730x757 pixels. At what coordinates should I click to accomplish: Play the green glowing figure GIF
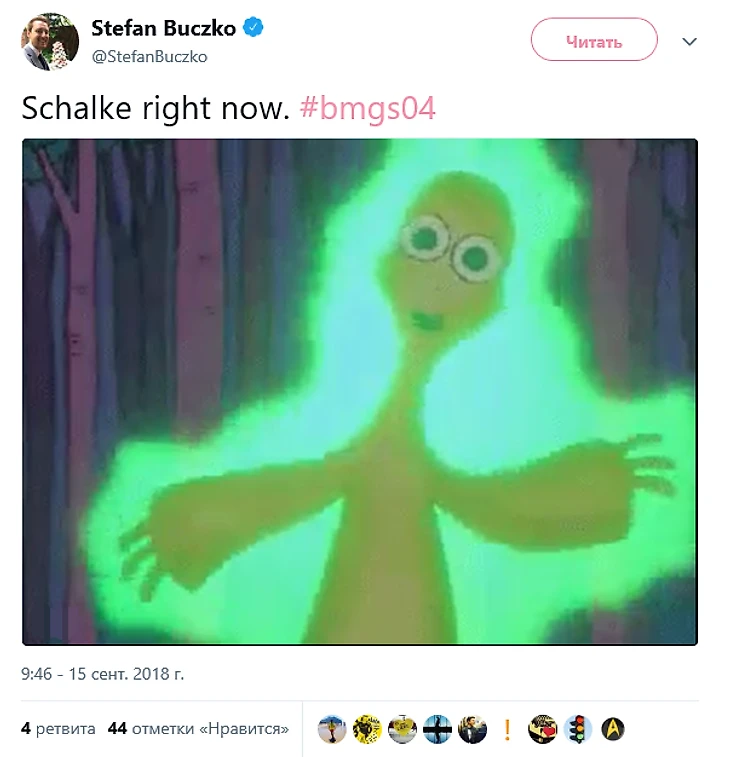tap(360, 392)
